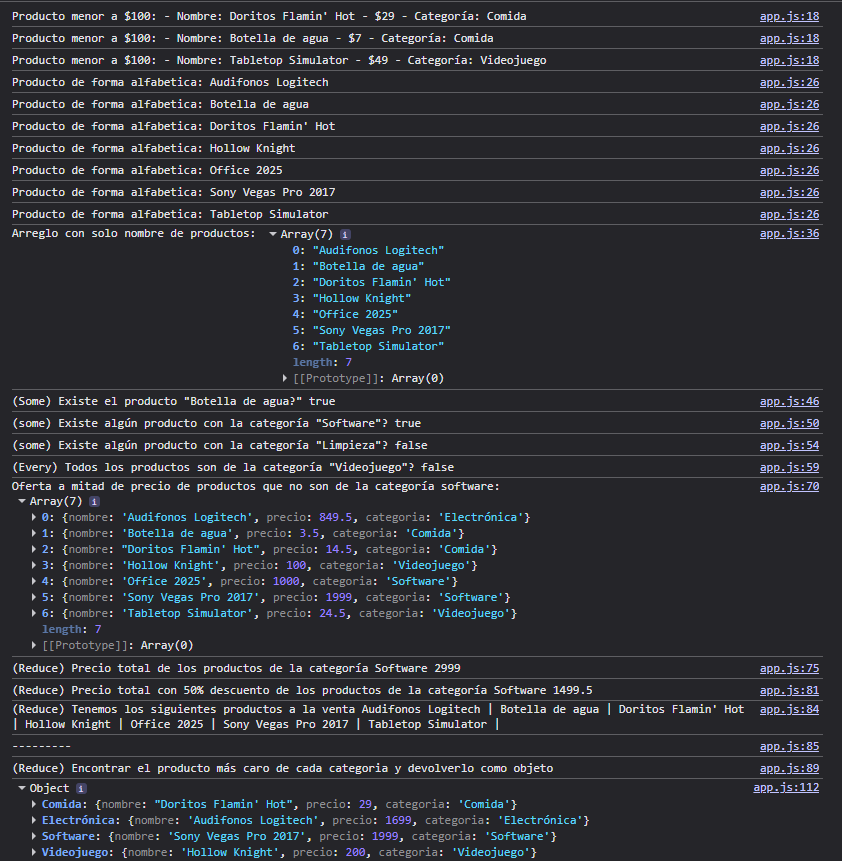
Task: Open app.js:18 link for Tabletop Simulator $49 line
Action: tap(789, 60)
